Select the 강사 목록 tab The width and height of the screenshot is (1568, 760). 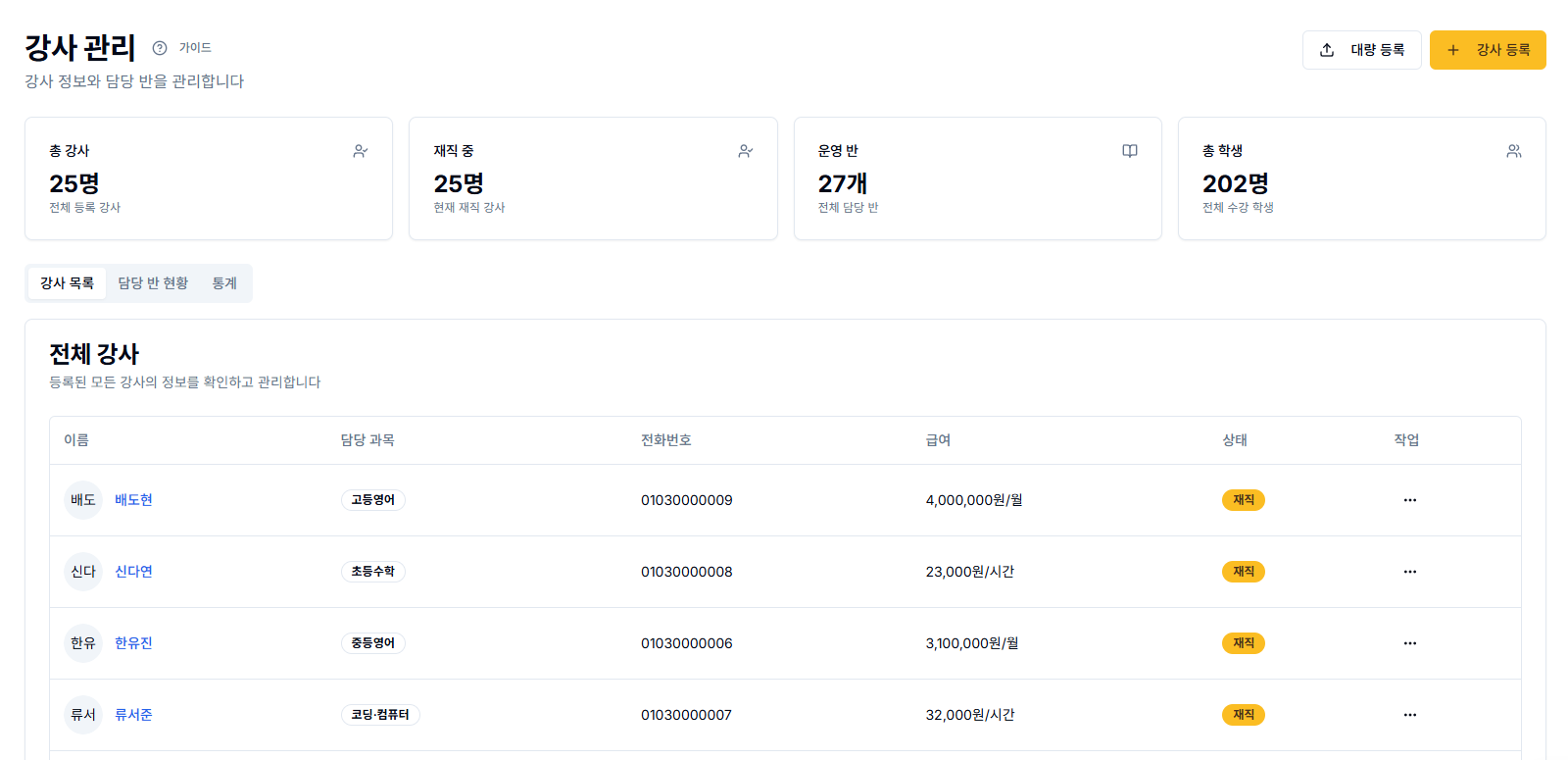tap(67, 283)
